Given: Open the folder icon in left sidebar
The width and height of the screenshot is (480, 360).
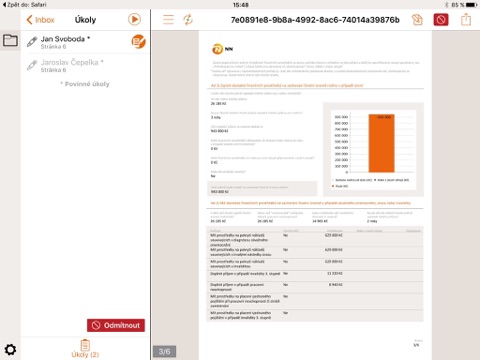Looking at the screenshot, I should pos(10,40).
